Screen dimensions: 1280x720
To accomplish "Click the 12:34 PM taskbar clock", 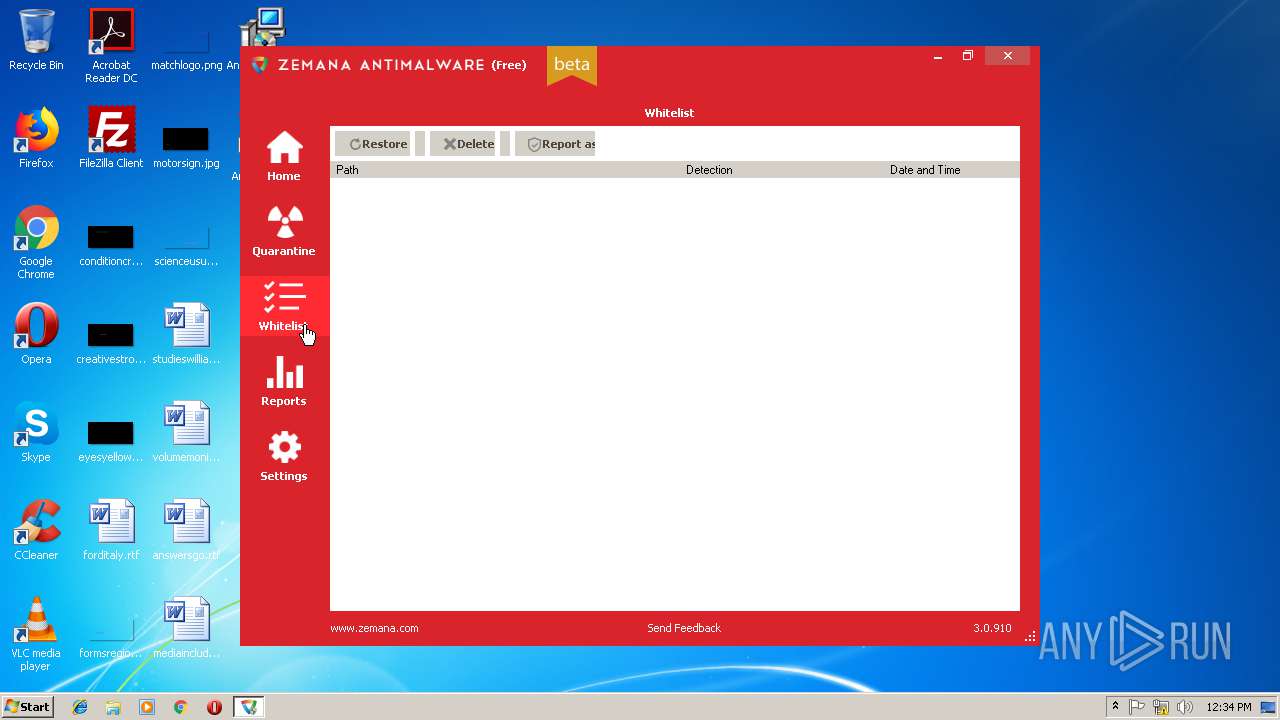I will (x=1229, y=707).
